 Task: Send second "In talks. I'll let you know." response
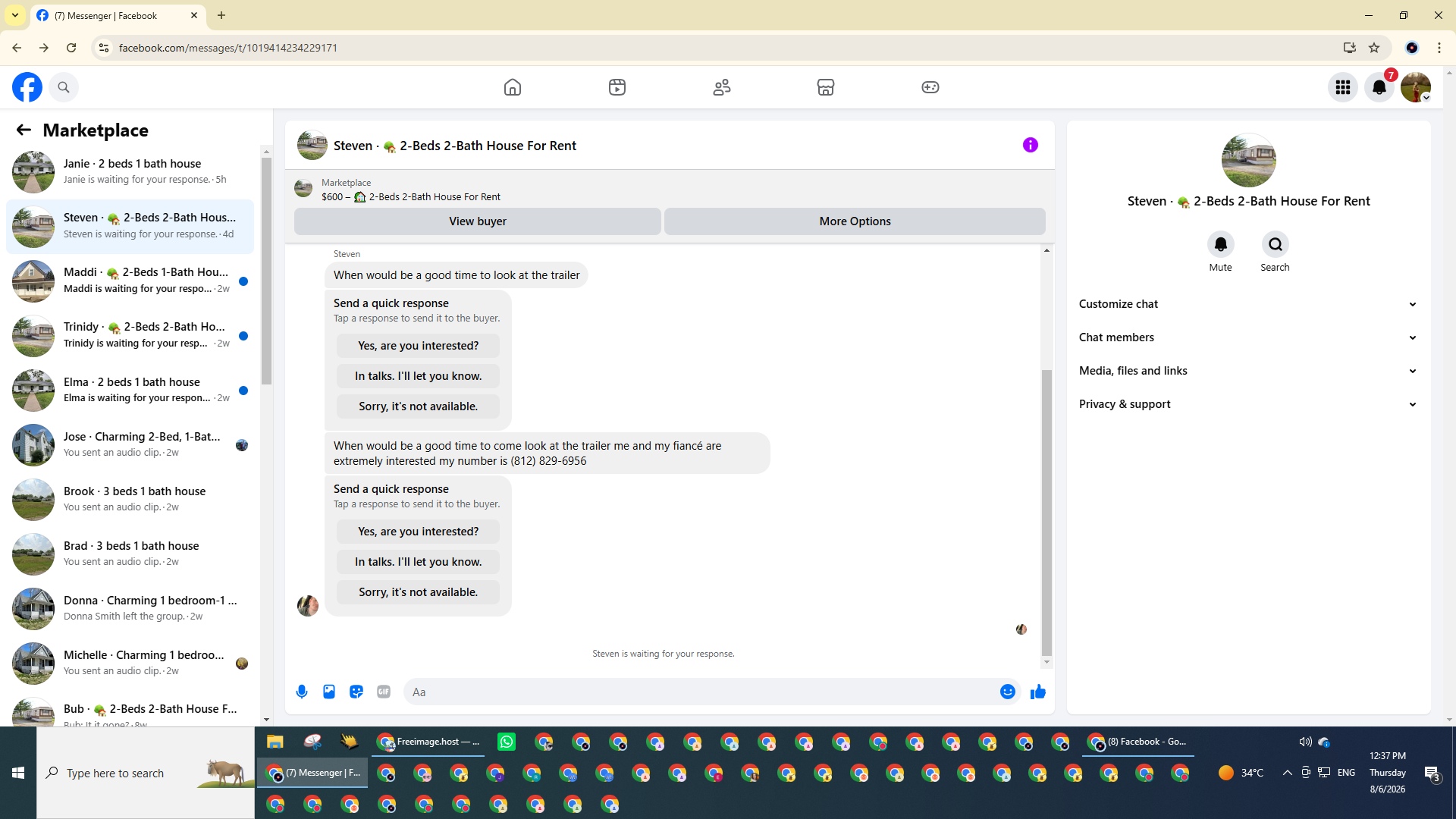pos(418,562)
